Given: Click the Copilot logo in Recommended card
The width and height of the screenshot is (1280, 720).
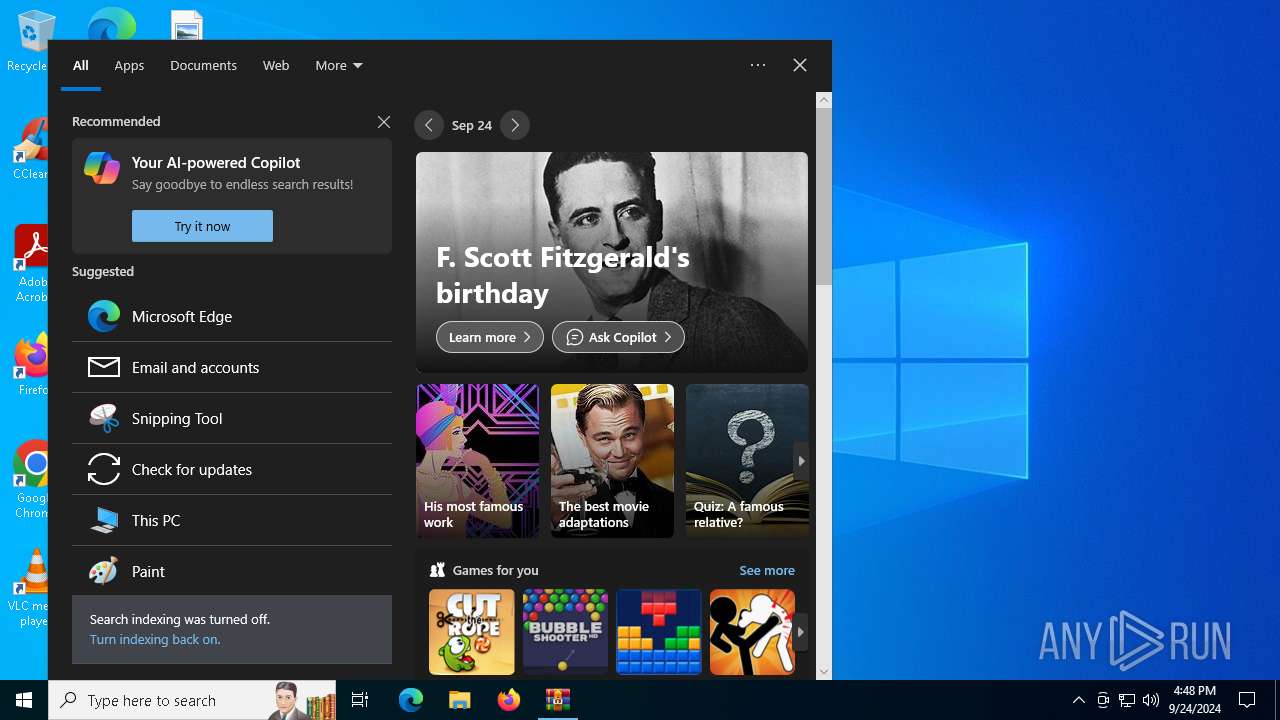Looking at the screenshot, I should (x=102, y=168).
